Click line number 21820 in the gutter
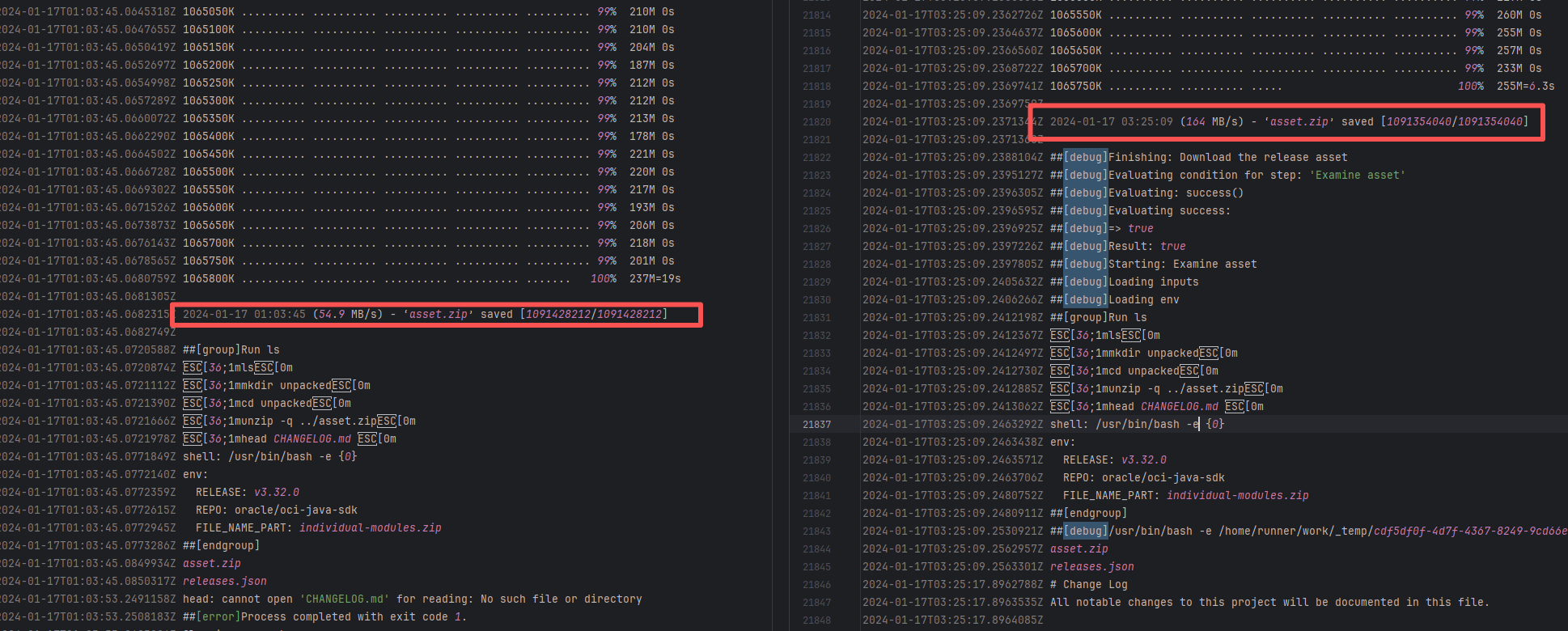 [x=816, y=122]
